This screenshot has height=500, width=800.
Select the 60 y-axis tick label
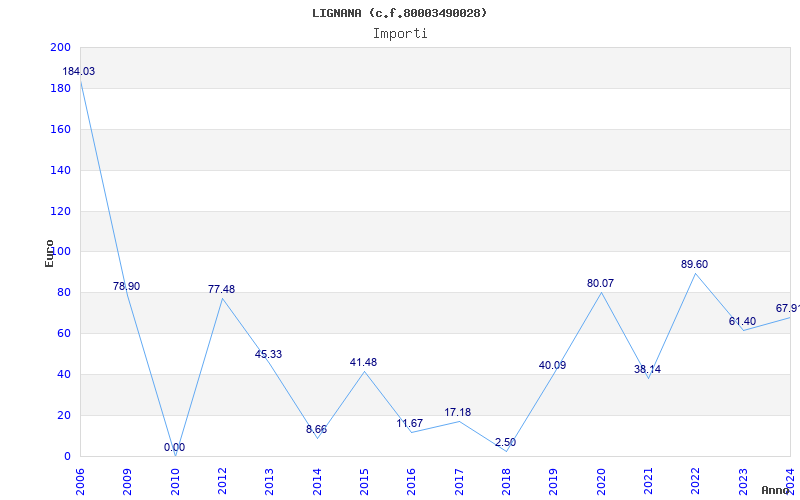click(63, 334)
